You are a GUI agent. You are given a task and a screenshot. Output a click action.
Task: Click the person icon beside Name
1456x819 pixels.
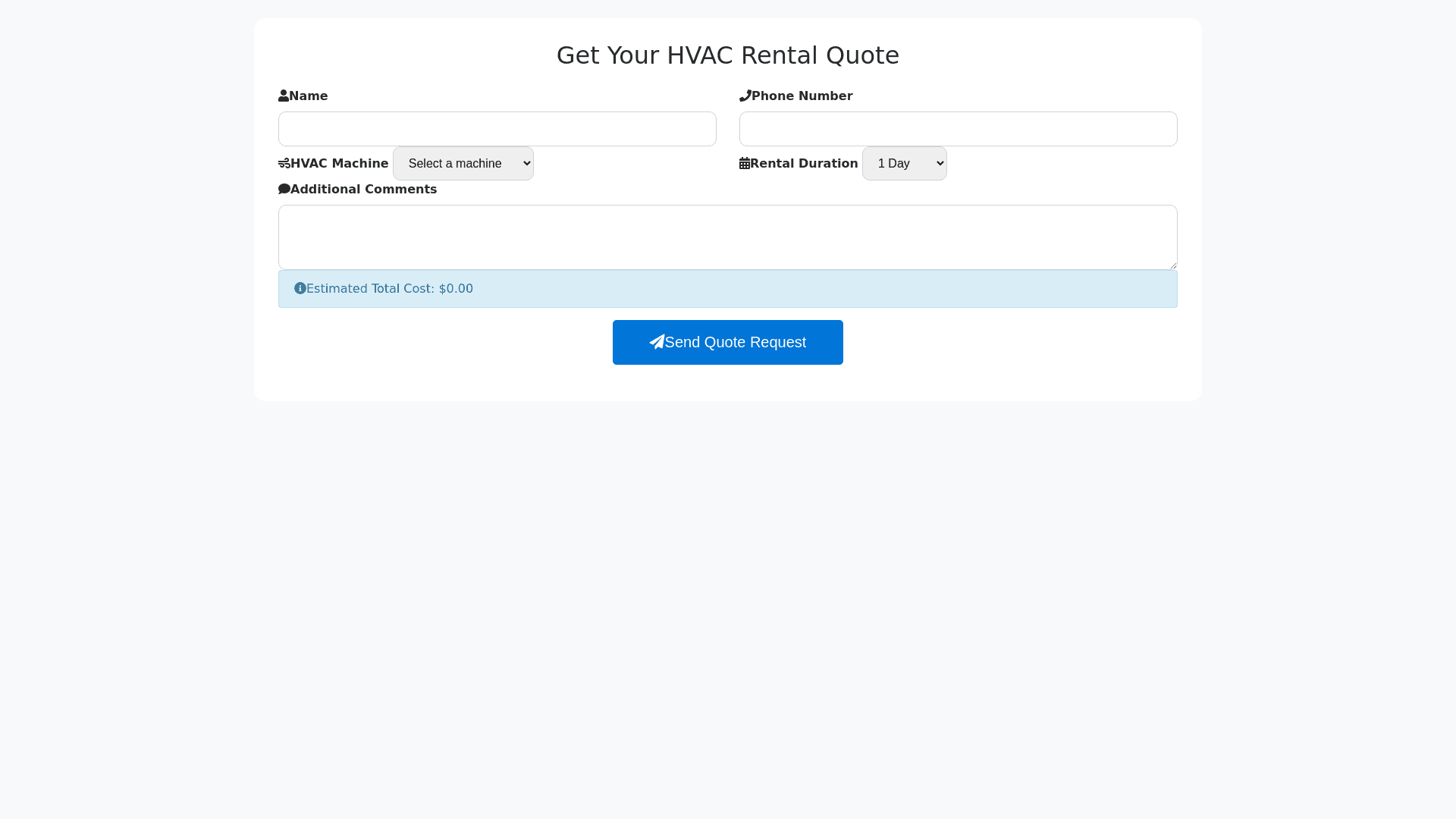coord(284,96)
